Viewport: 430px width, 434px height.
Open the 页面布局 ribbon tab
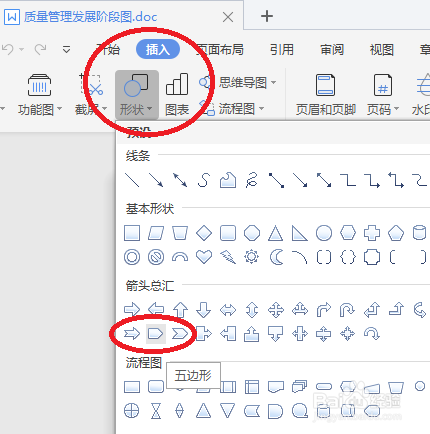[x=220, y=50]
